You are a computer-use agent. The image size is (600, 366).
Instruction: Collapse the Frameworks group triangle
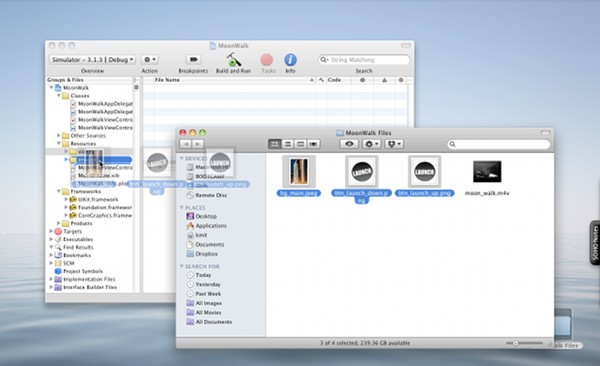point(59,191)
